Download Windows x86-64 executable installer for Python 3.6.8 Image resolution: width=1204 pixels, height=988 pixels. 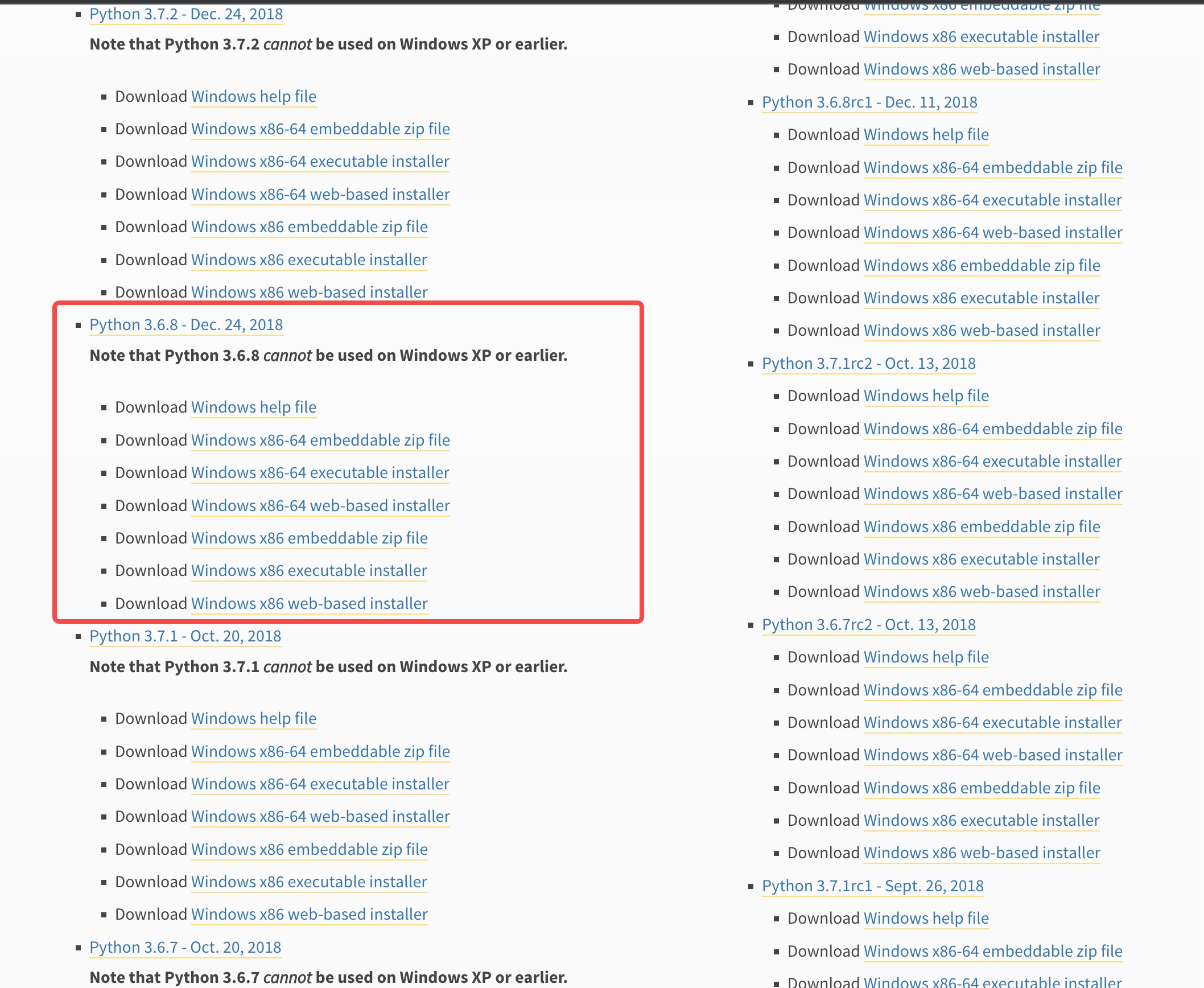pyautogui.click(x=320, y=473)
